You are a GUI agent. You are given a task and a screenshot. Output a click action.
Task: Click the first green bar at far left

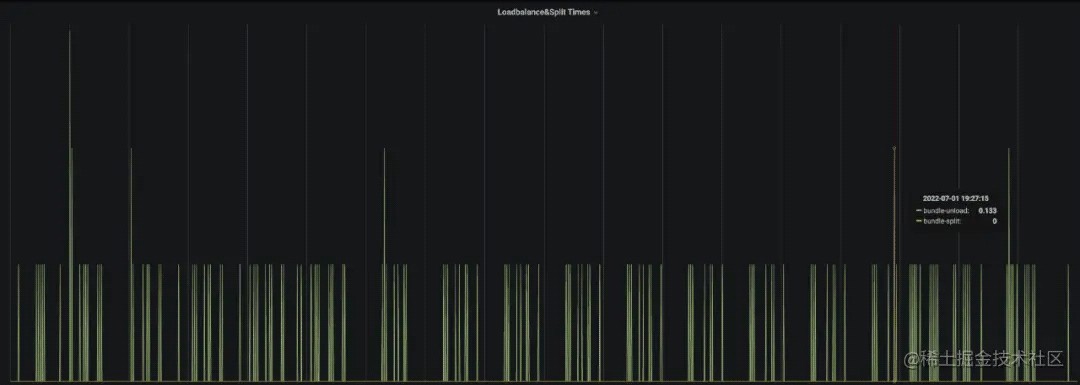point(19,322)
